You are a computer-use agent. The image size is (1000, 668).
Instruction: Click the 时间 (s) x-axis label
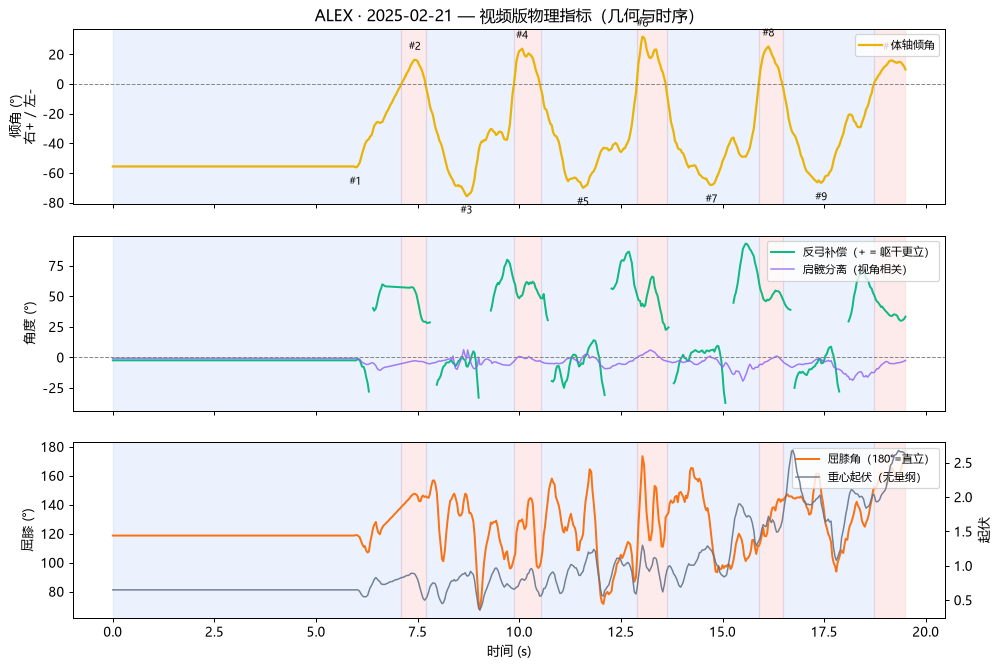509,651
